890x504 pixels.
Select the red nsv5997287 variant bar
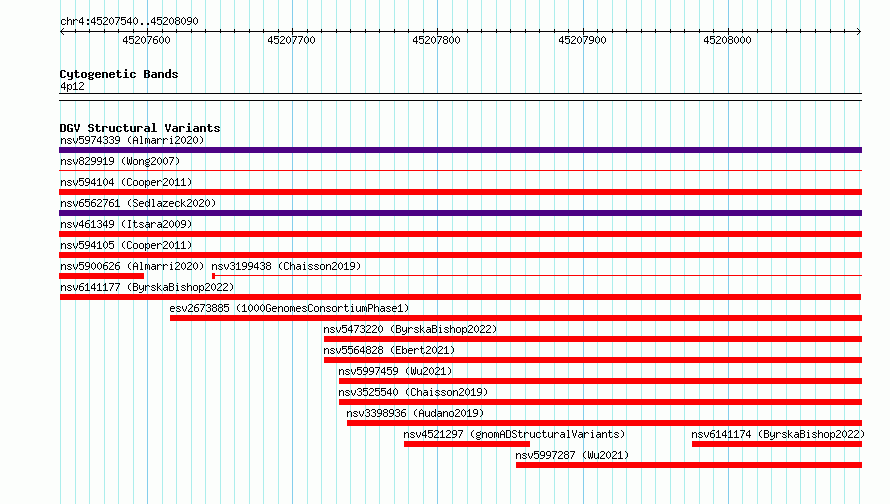[689, 465]
